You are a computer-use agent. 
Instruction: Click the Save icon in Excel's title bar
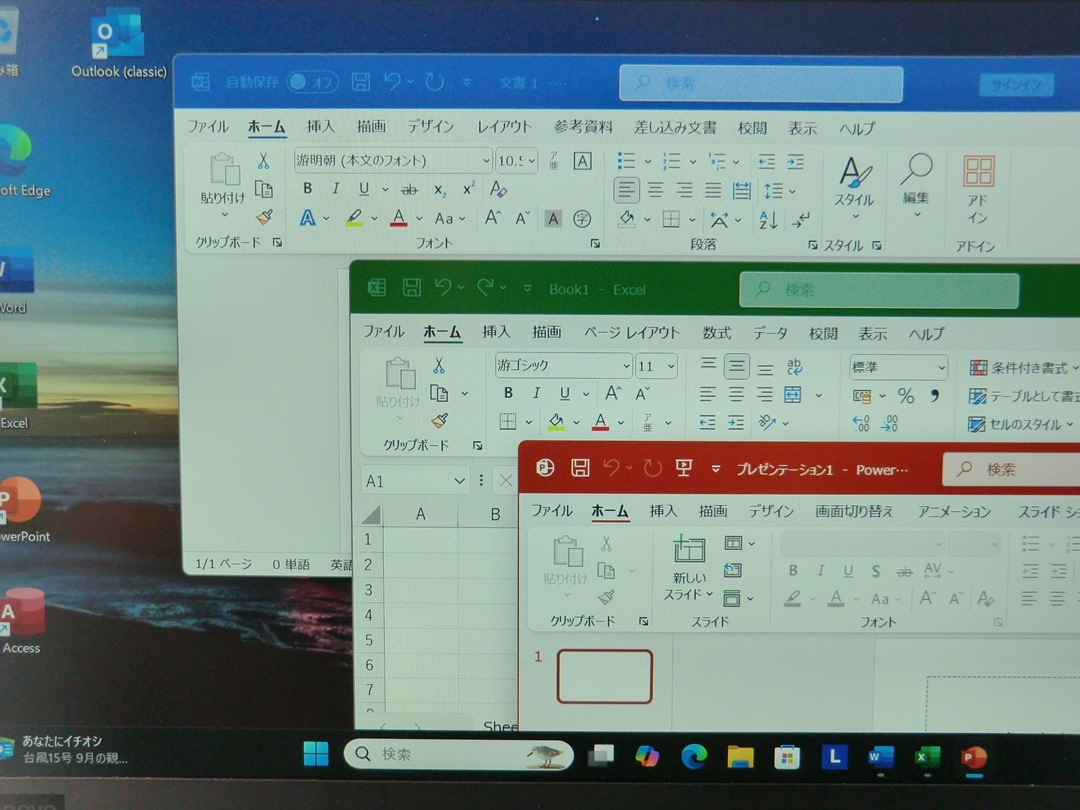tap(412, 287)
